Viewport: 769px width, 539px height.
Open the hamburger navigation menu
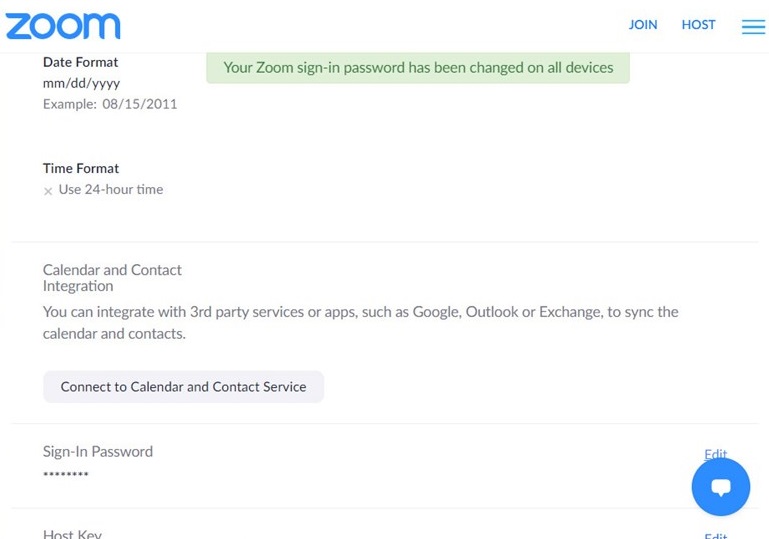[753, 27]
